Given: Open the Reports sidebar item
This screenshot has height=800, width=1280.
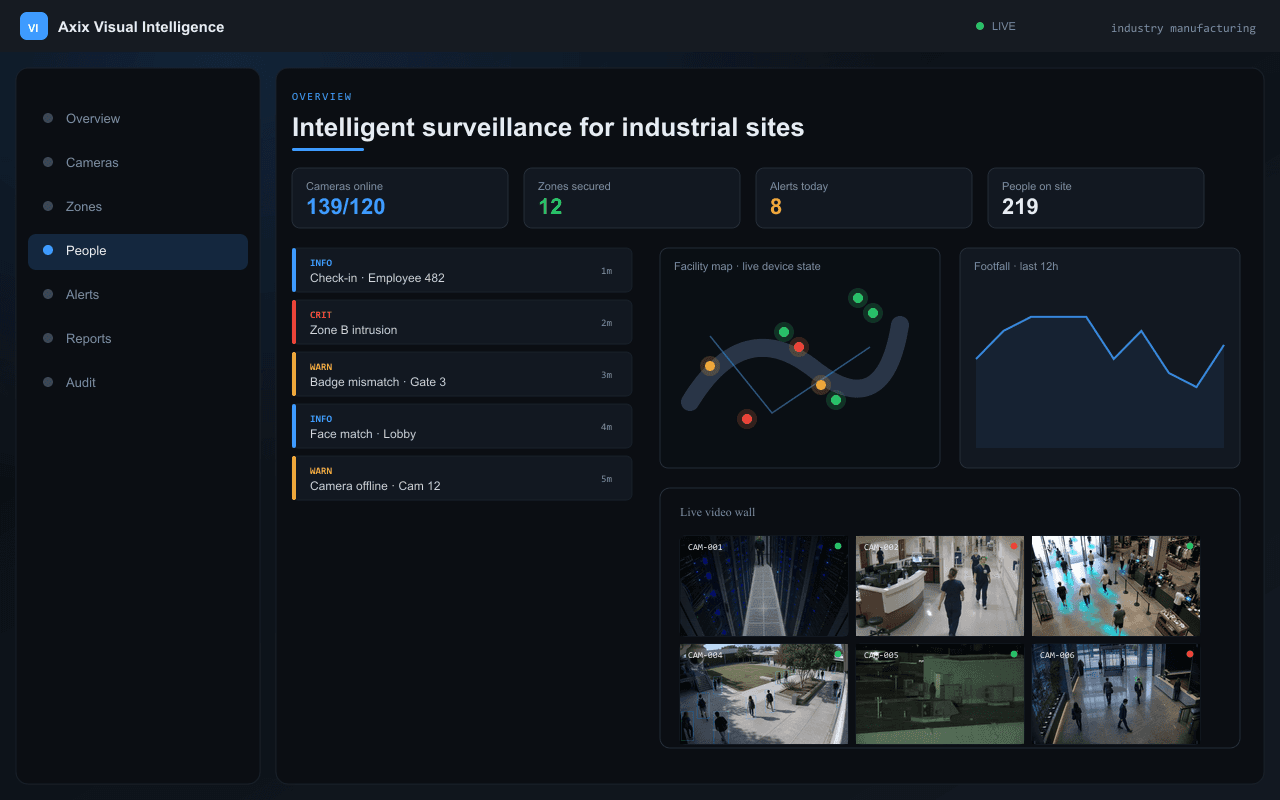Looking at the screenshot, I should (x=138, y=338).
